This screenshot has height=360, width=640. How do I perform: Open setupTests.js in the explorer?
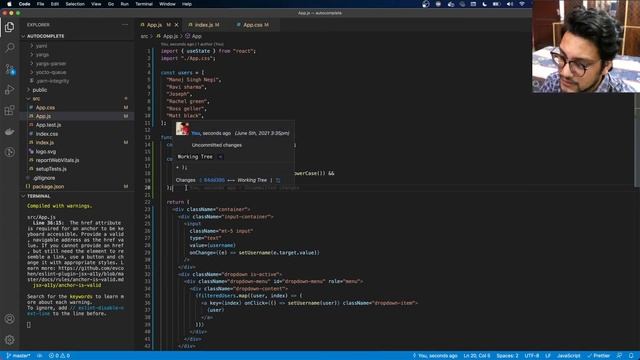[x=51, y=169]
